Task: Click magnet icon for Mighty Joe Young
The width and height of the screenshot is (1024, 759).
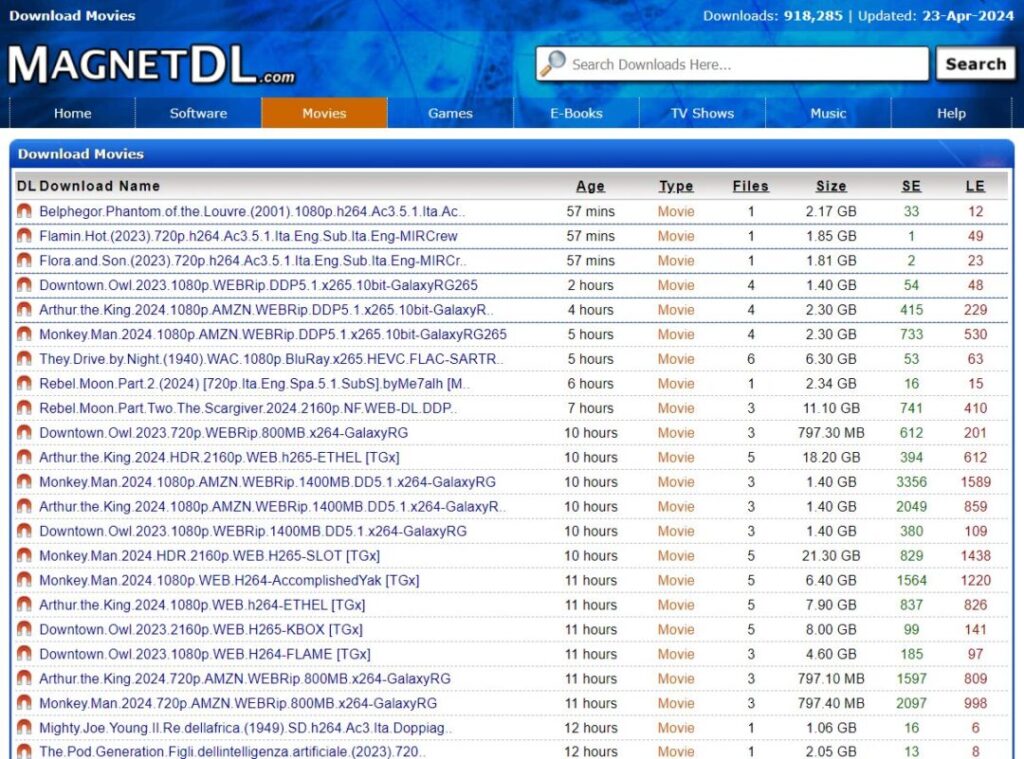Action: pos(24,728)
